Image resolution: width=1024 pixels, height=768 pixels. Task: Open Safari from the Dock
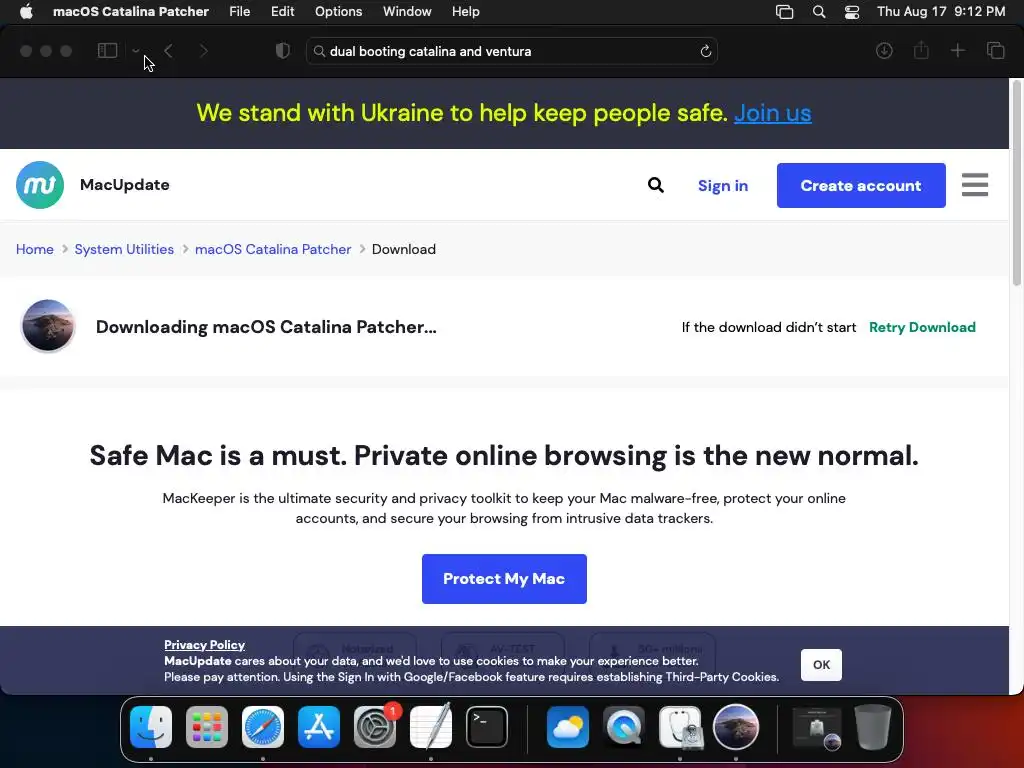(263, 727)
